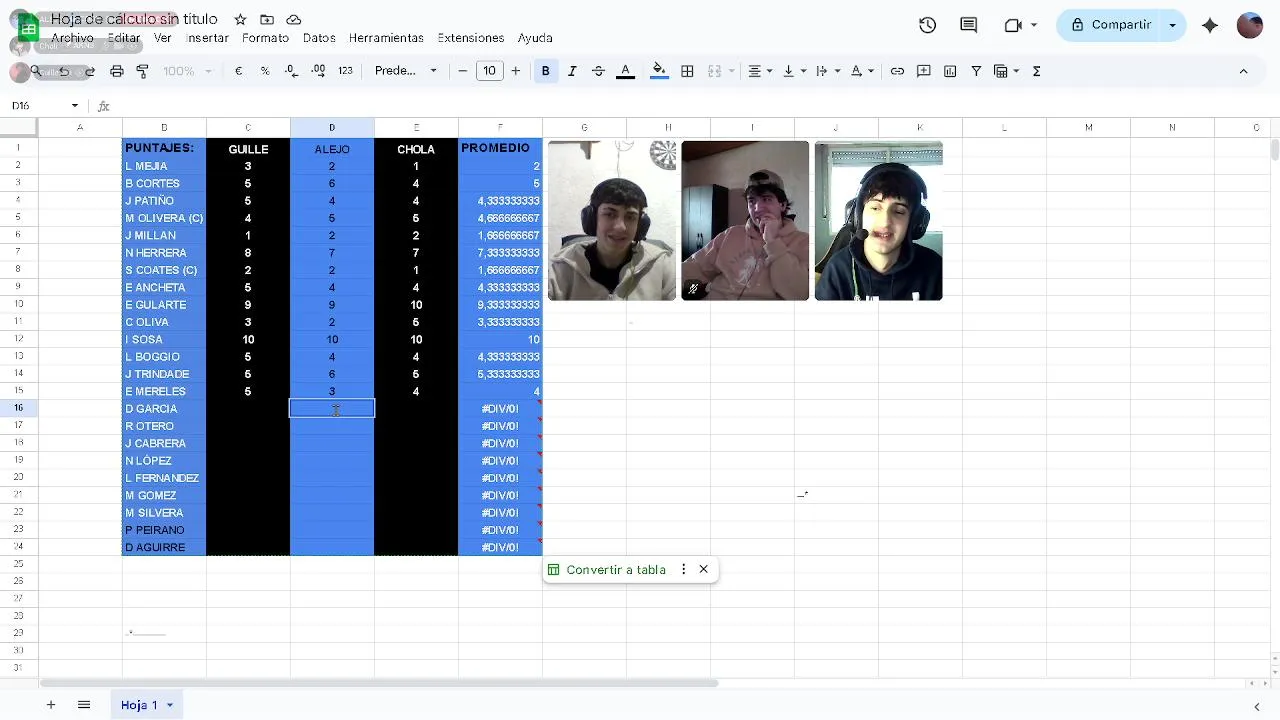Open Herramientas menu
The image size is (1280, 720).
[386, 38]
